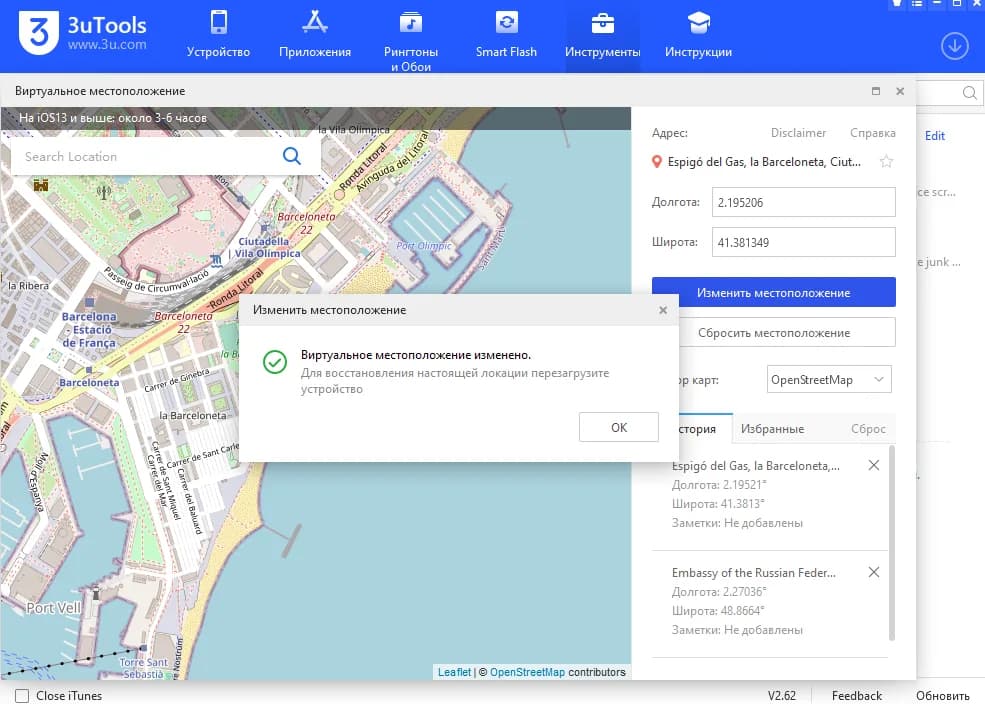Open the Приложения apps section
The width and height of the screenshot is (985, 704).
pyautogui.click(x=315, y=36)
